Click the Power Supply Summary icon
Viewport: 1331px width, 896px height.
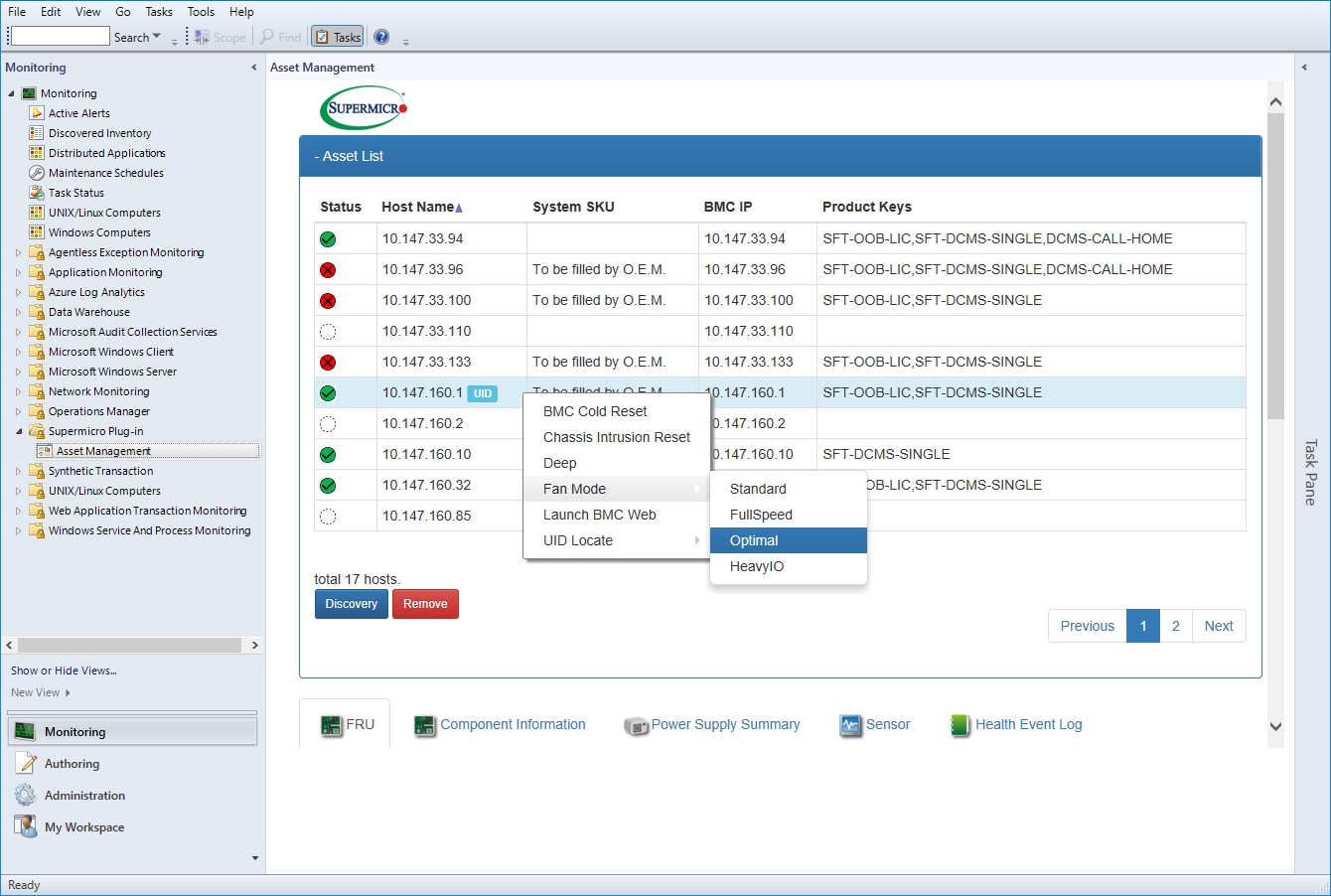click(x=636, y=726)
